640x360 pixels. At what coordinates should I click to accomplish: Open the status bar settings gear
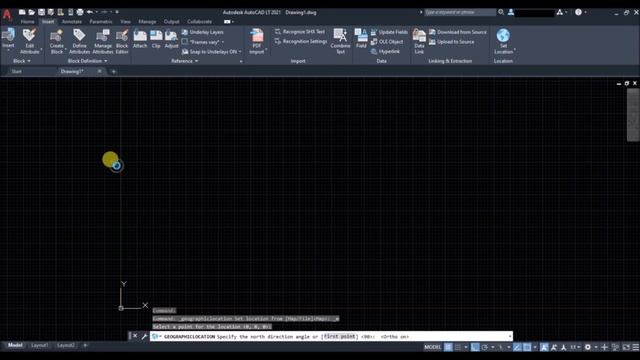click(x=588, y=347)
